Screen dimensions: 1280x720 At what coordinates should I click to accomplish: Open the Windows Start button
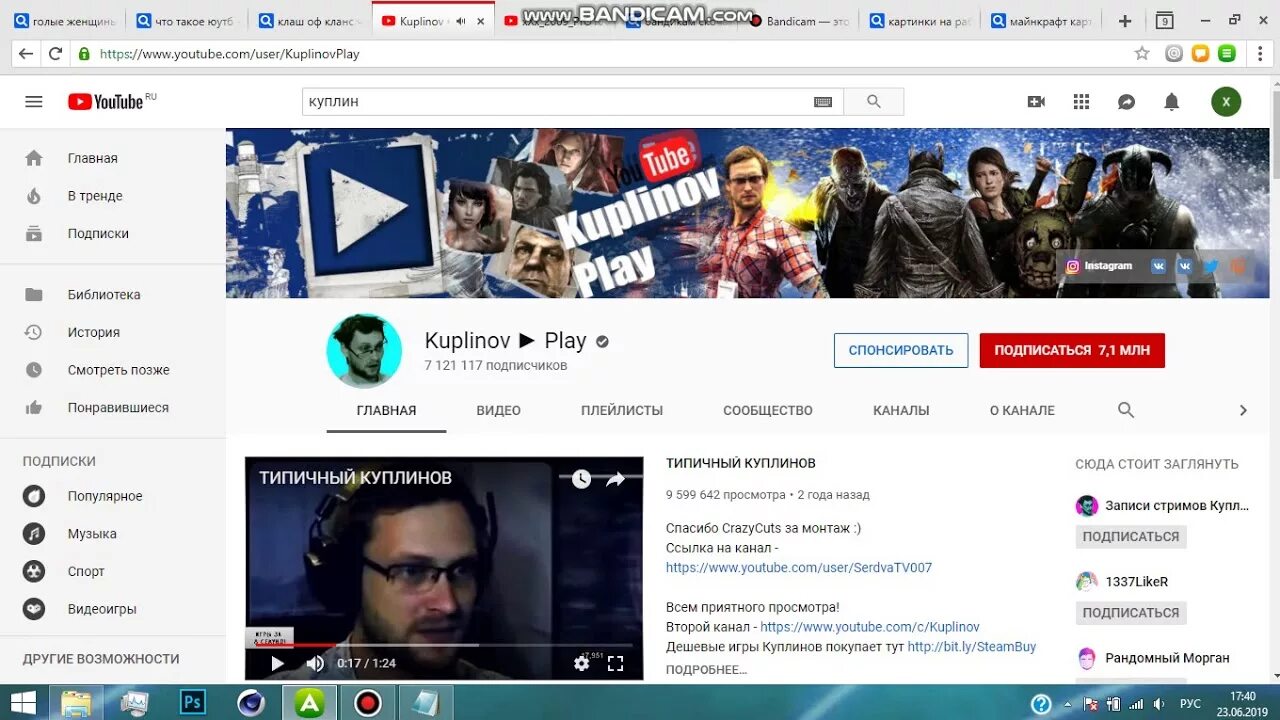(23, 703)
